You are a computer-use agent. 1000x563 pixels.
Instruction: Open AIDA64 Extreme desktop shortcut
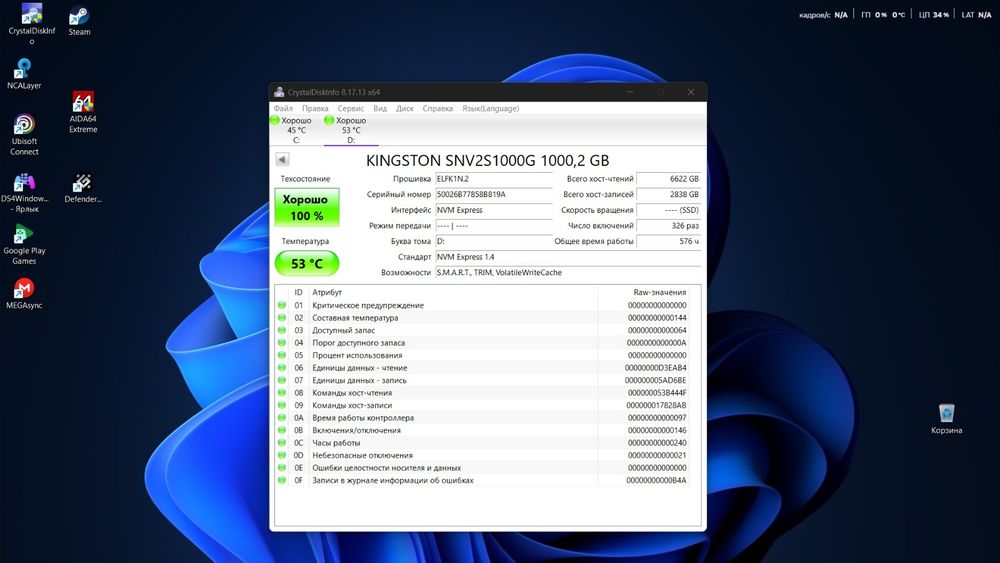83,112
